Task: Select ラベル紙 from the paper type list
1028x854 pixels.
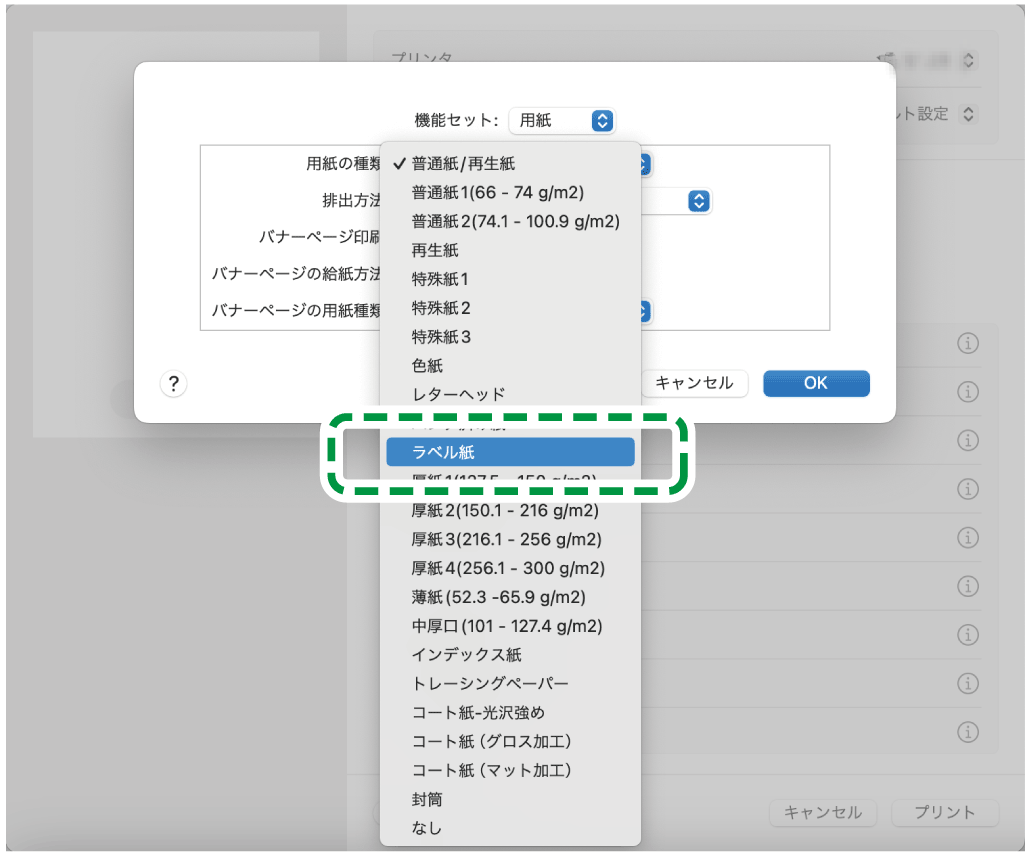Action: pos(510,452)
